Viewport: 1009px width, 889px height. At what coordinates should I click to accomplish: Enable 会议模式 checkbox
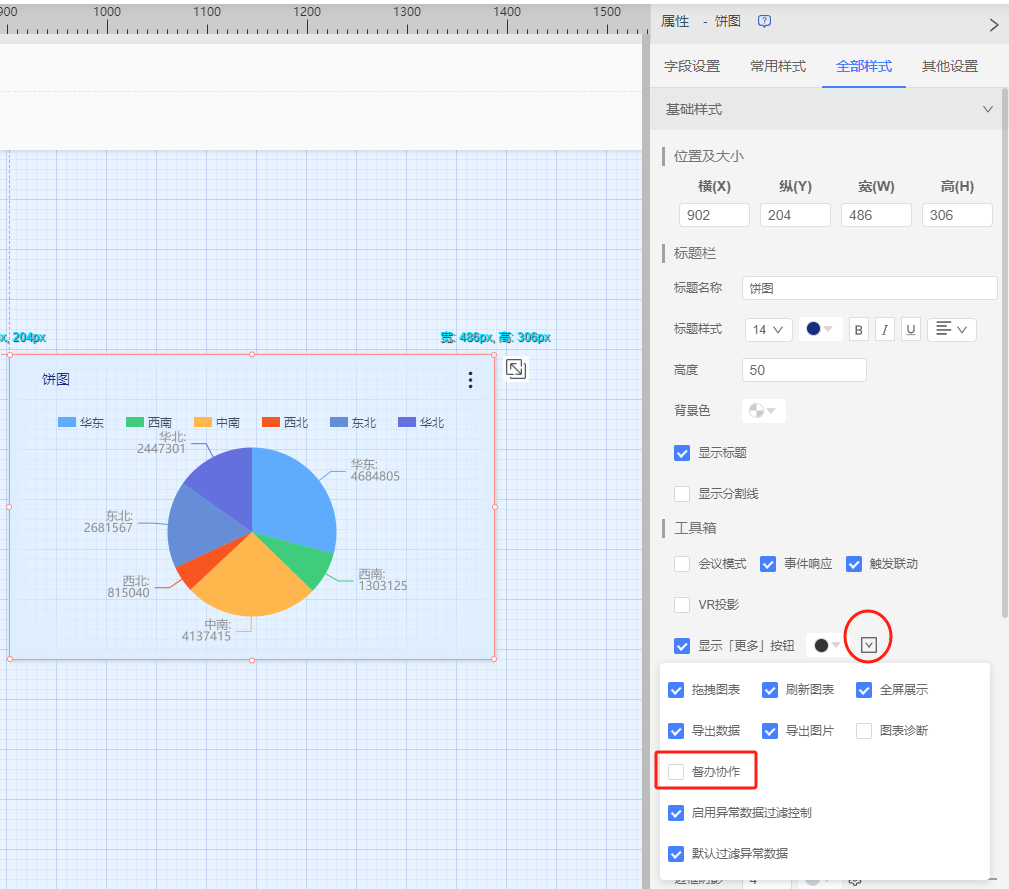682,564
